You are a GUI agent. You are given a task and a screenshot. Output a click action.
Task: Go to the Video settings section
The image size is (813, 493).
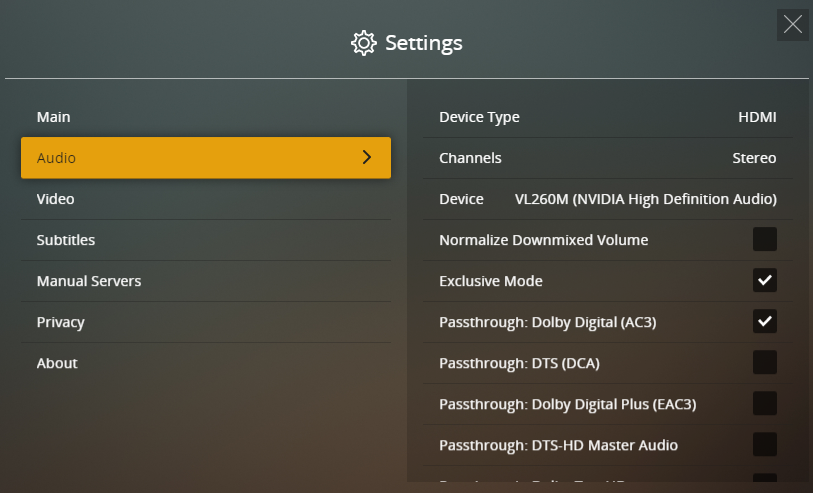coord(56,199)
